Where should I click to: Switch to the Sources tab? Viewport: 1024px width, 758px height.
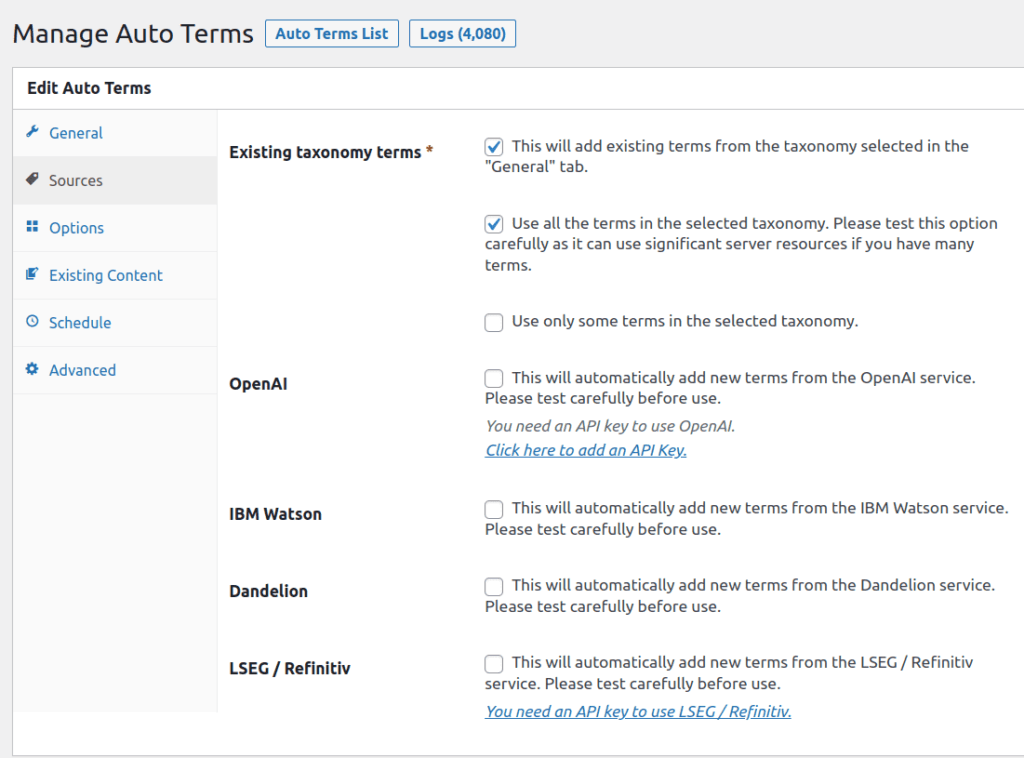pyautogui.click(x=115, y=180)
